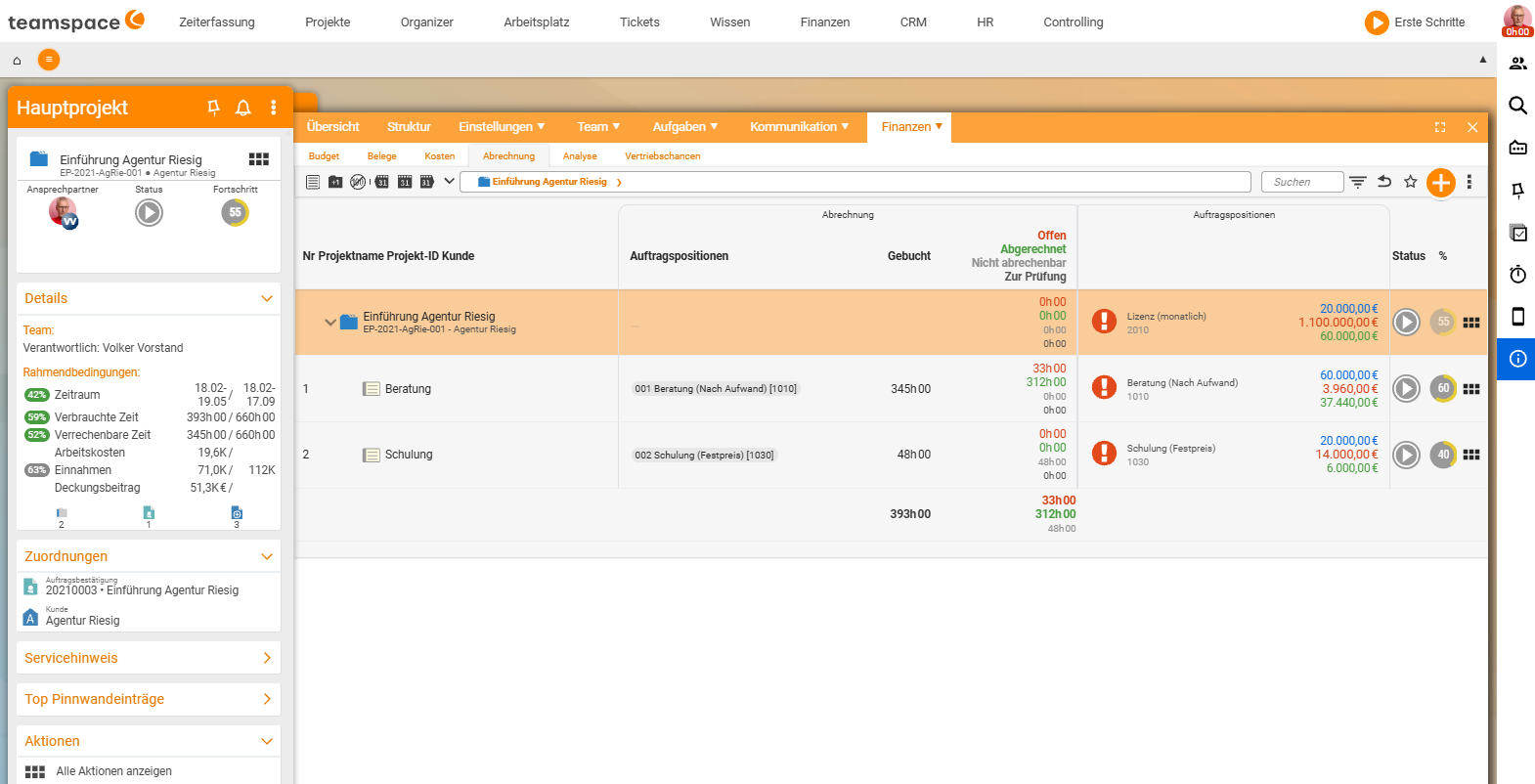Click the middle calendar 31 icon

tap(405, 182)
